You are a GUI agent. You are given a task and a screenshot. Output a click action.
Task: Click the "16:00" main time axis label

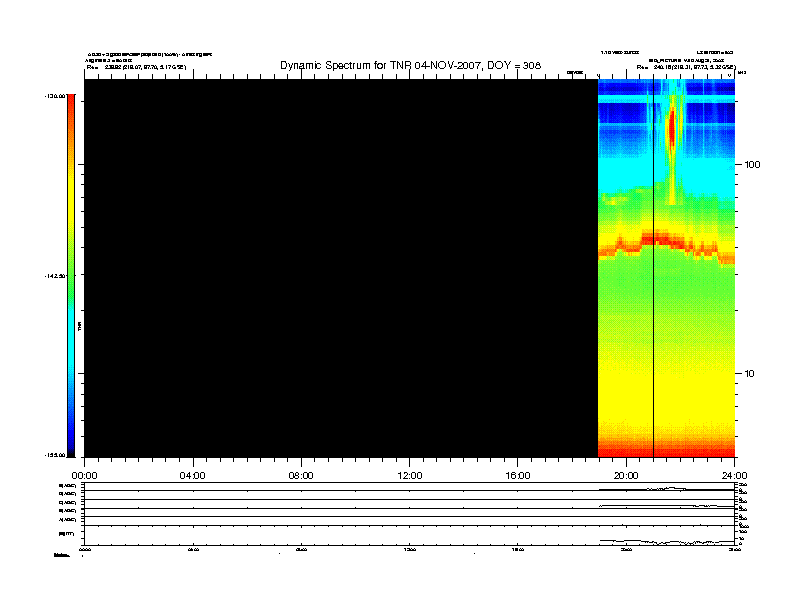(518, 475)
